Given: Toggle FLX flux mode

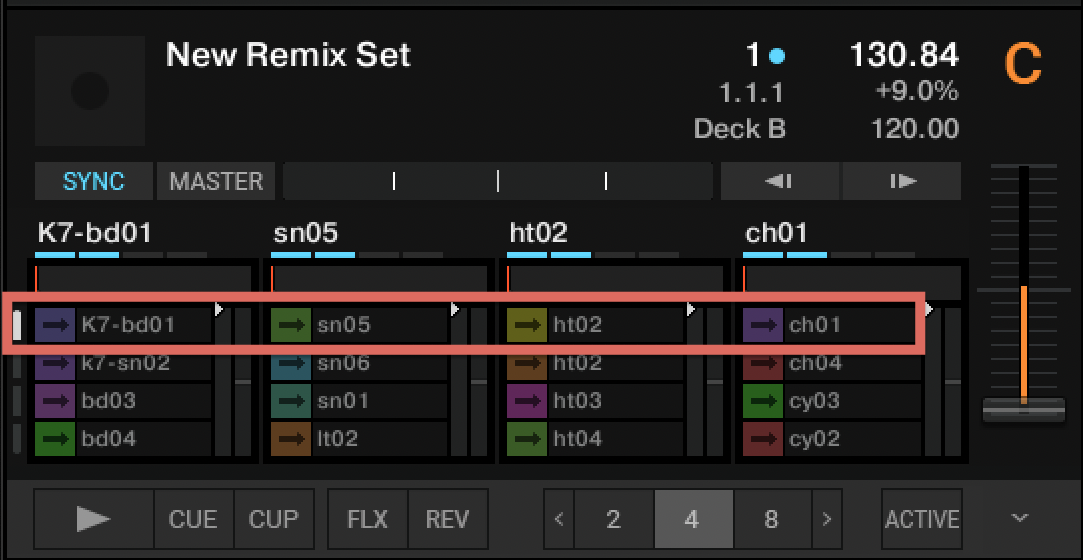Looking at the screenshot, I should click(x=367, y=519).
